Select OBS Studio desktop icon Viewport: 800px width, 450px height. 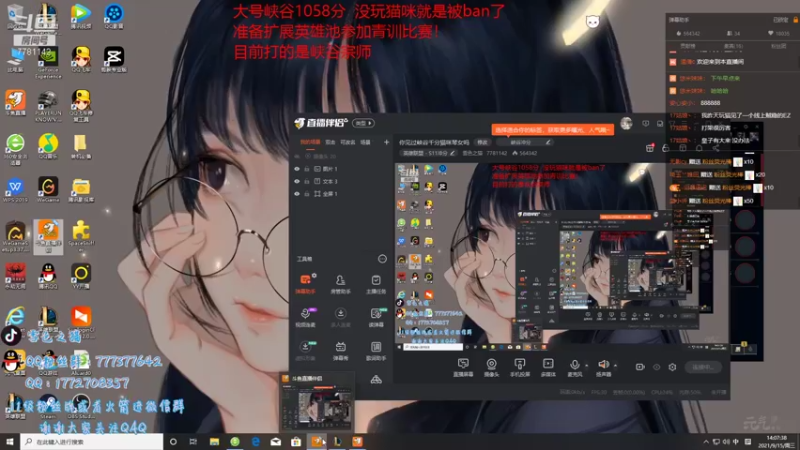[81, 407]
